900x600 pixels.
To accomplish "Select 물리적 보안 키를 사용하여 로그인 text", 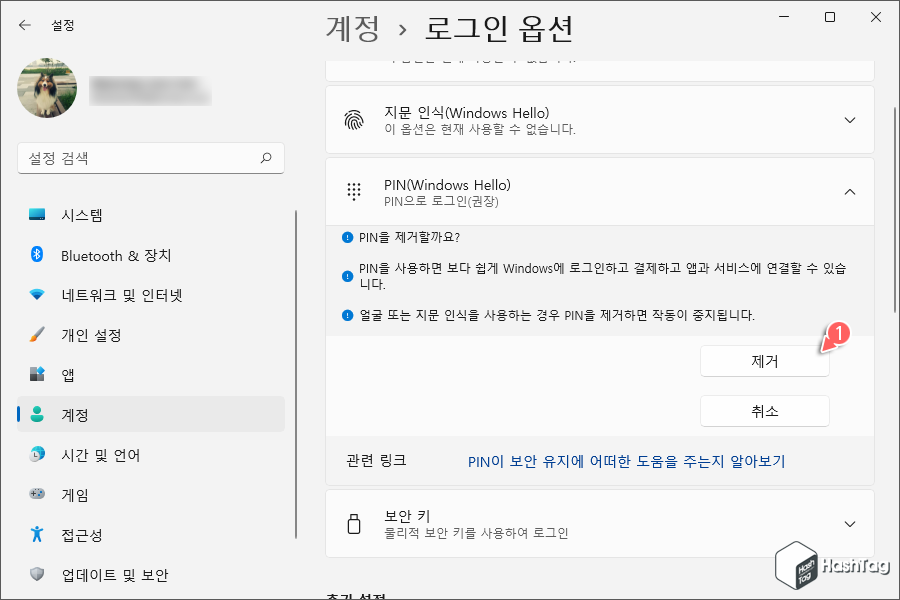I will [x=476, y=533].
